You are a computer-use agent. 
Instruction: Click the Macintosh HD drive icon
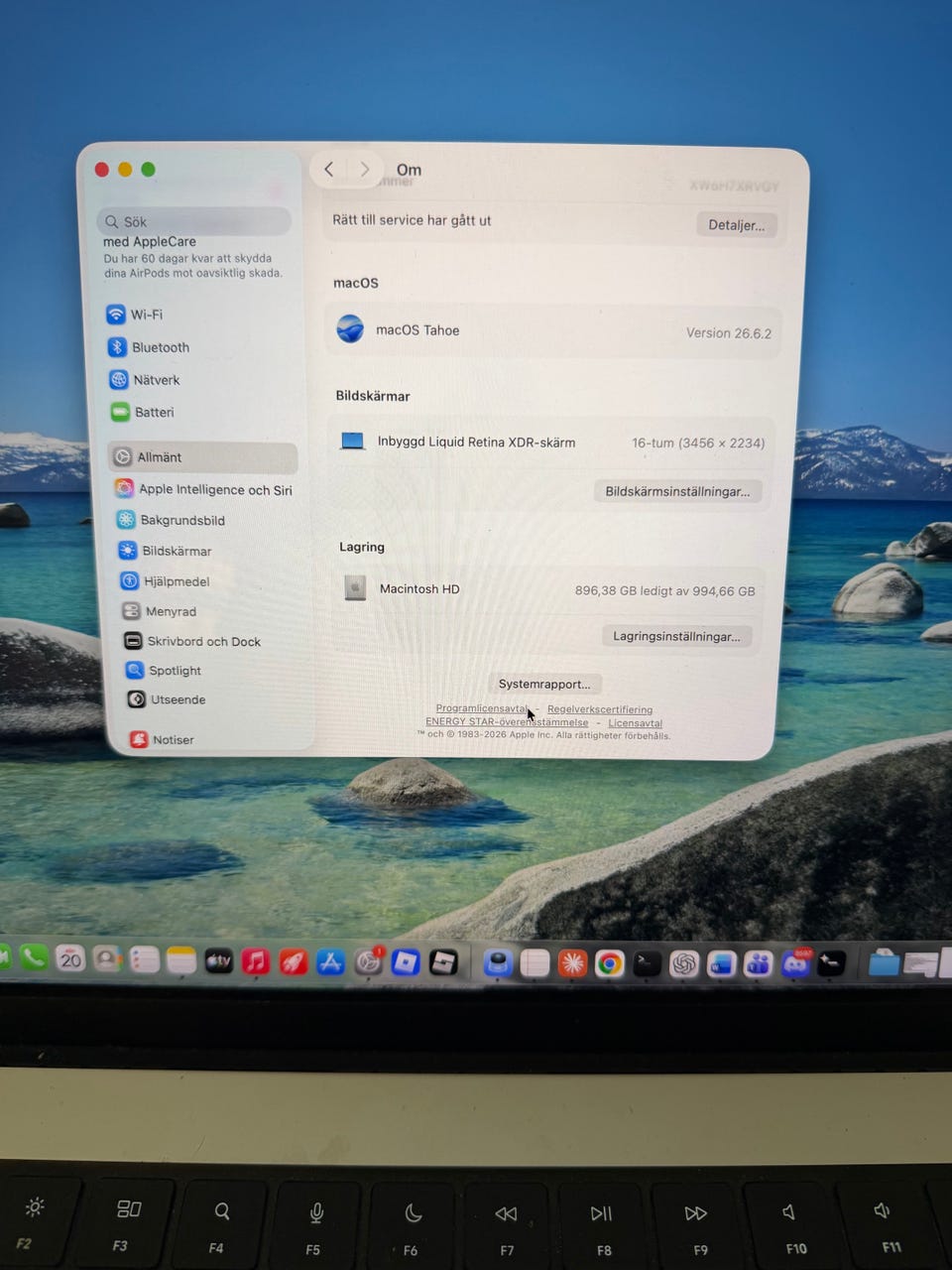pos(355,588)
